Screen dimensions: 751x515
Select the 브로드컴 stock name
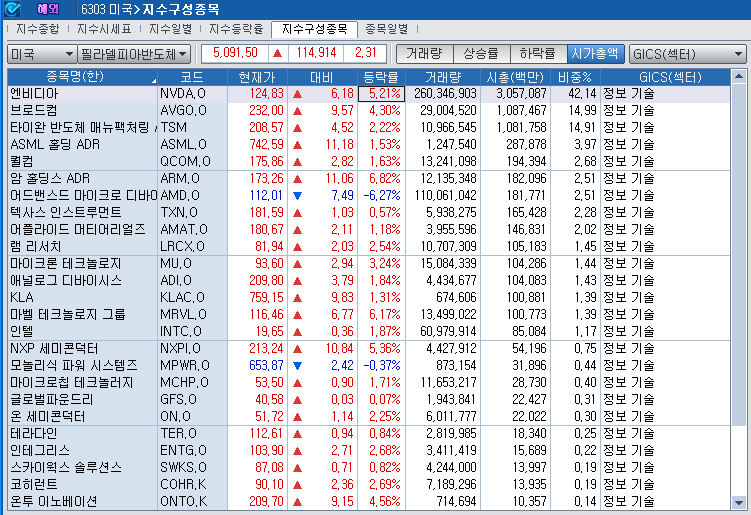point(34,111)
